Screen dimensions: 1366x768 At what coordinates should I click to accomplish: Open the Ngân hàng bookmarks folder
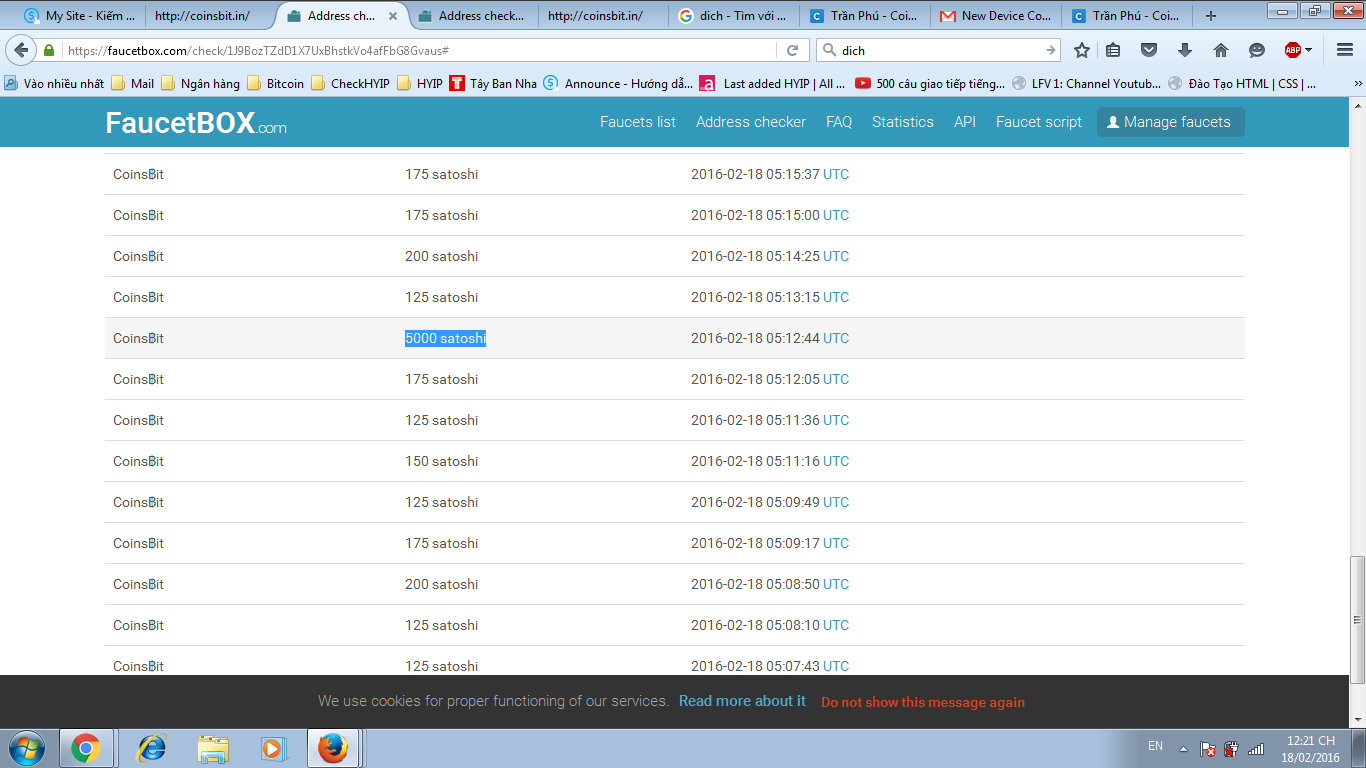pyautogui.click(x=200, y=84)
